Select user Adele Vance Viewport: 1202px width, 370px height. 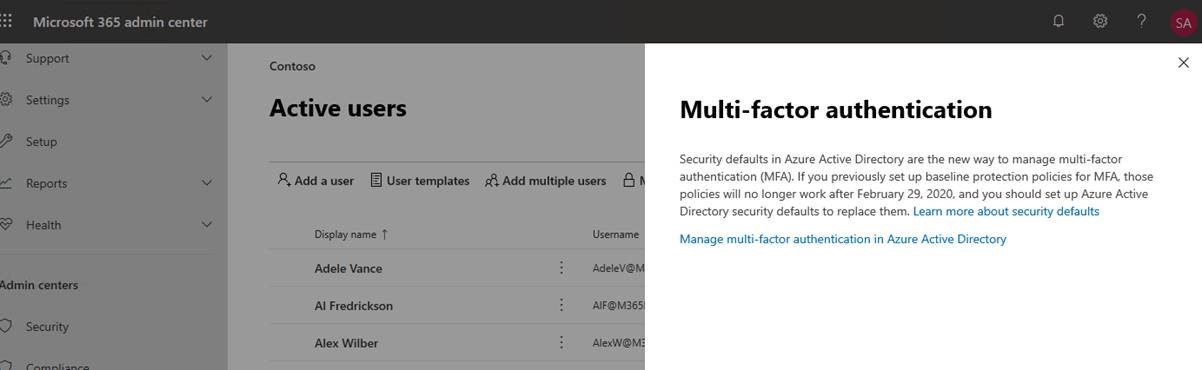(348, 268)
